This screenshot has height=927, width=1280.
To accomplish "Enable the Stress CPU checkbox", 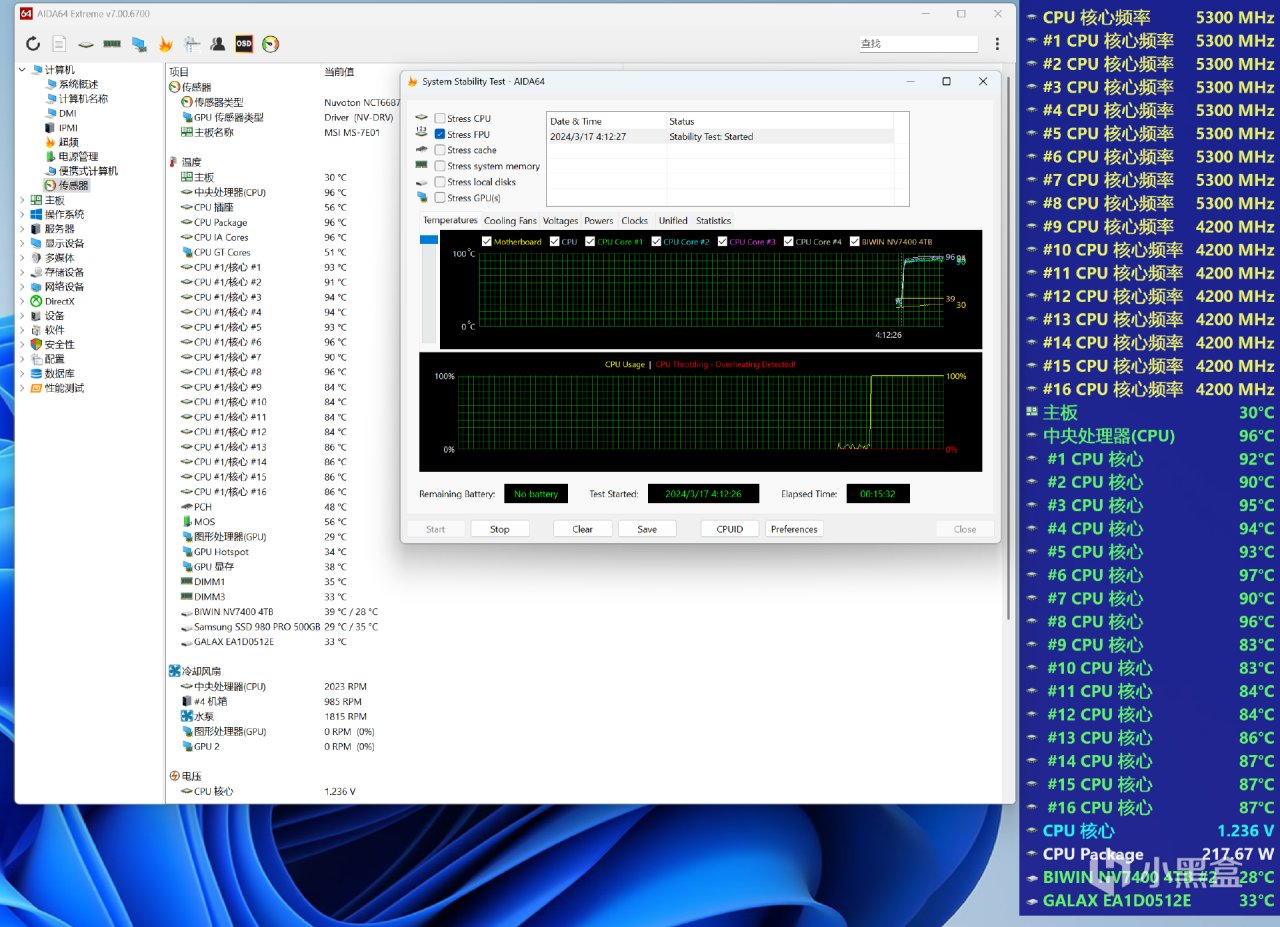I will tap(440, 119).
